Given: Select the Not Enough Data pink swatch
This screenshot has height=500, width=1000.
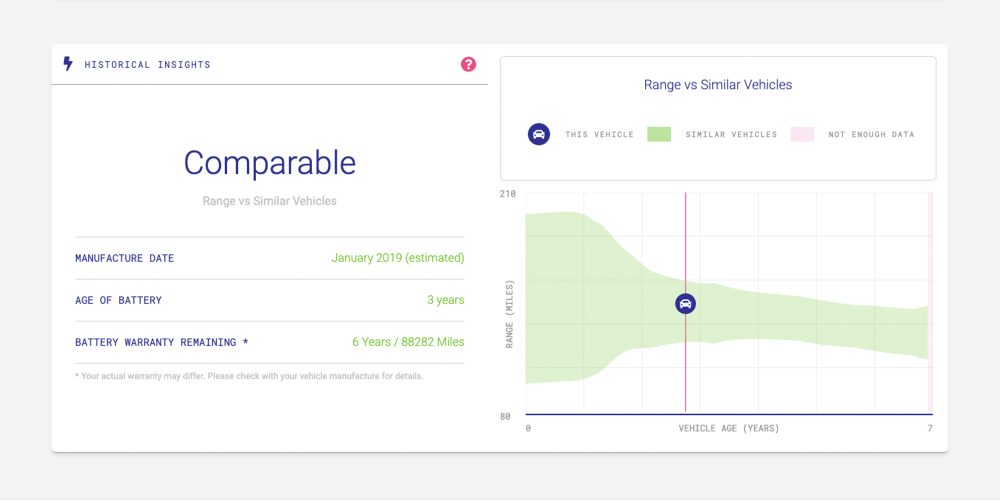Looking at the screenshot, I should click(x=802, y=134).
